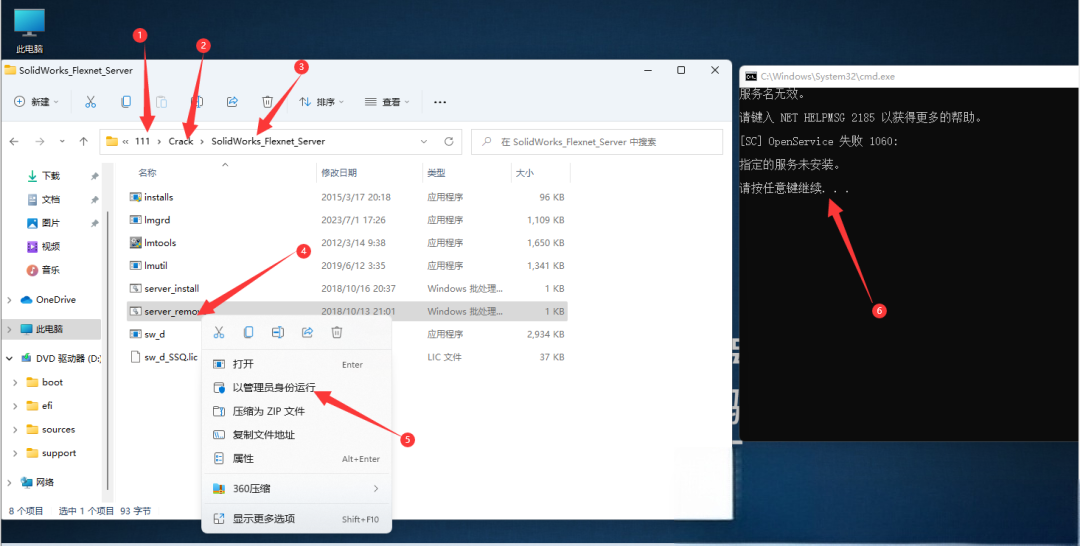Open the 排序 (Sort) dropdown
1080x546 pixels.
(x=321, y=102)
